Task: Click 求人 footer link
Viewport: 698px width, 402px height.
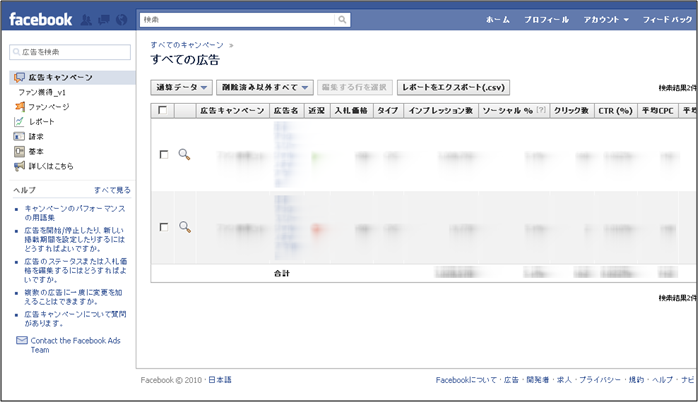Action: click(x=564, y=380)
